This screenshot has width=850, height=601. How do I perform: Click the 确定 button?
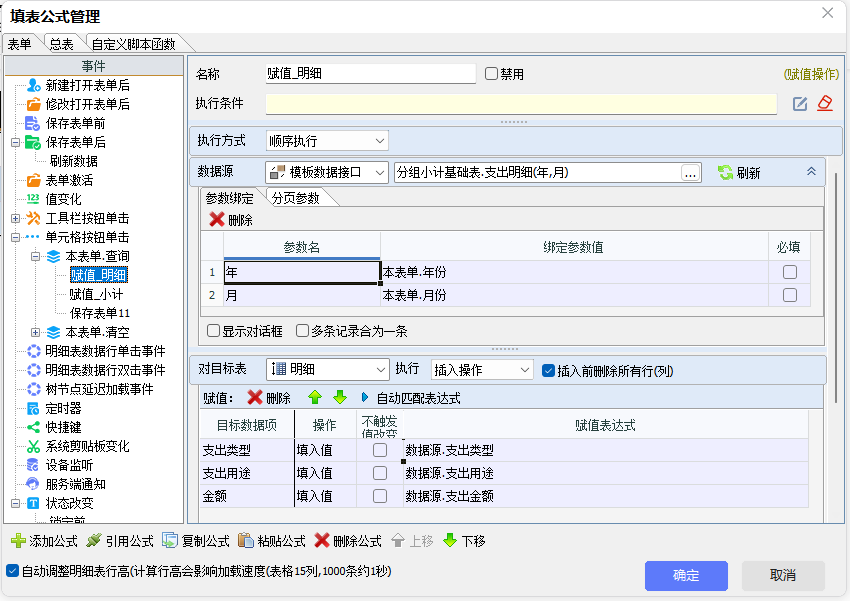click(686, 575)
